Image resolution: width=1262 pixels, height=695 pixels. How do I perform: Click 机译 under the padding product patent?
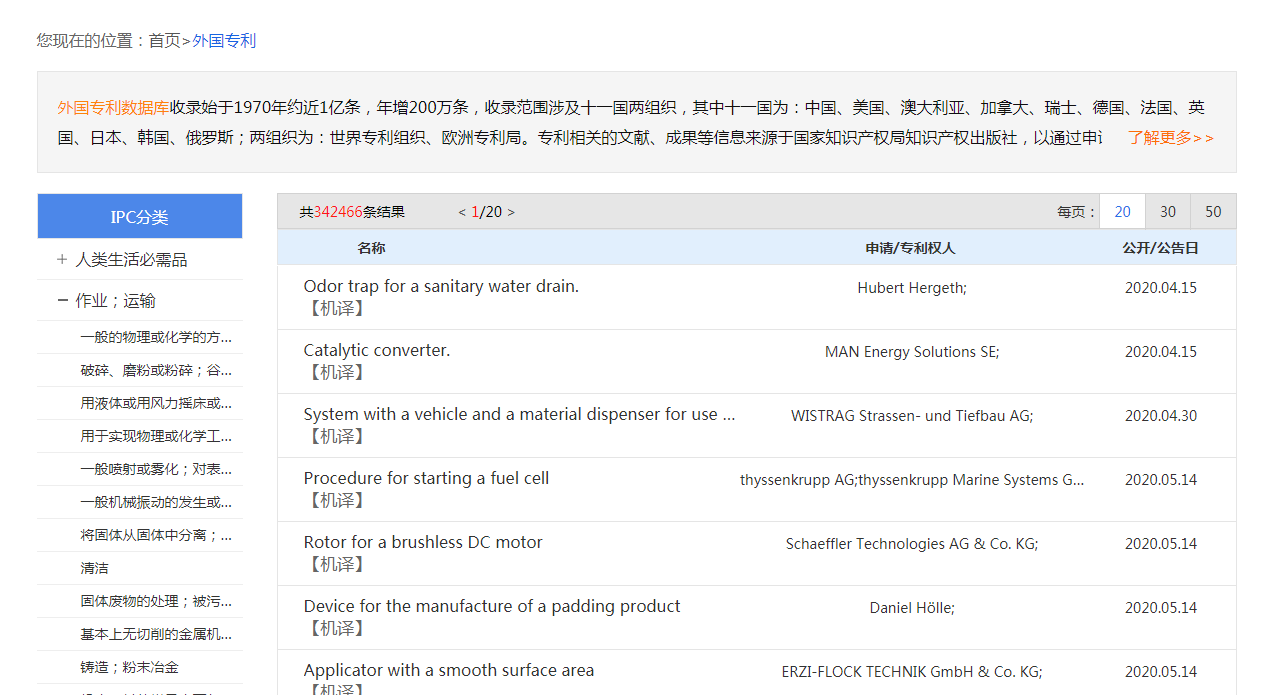coord(336,629)
